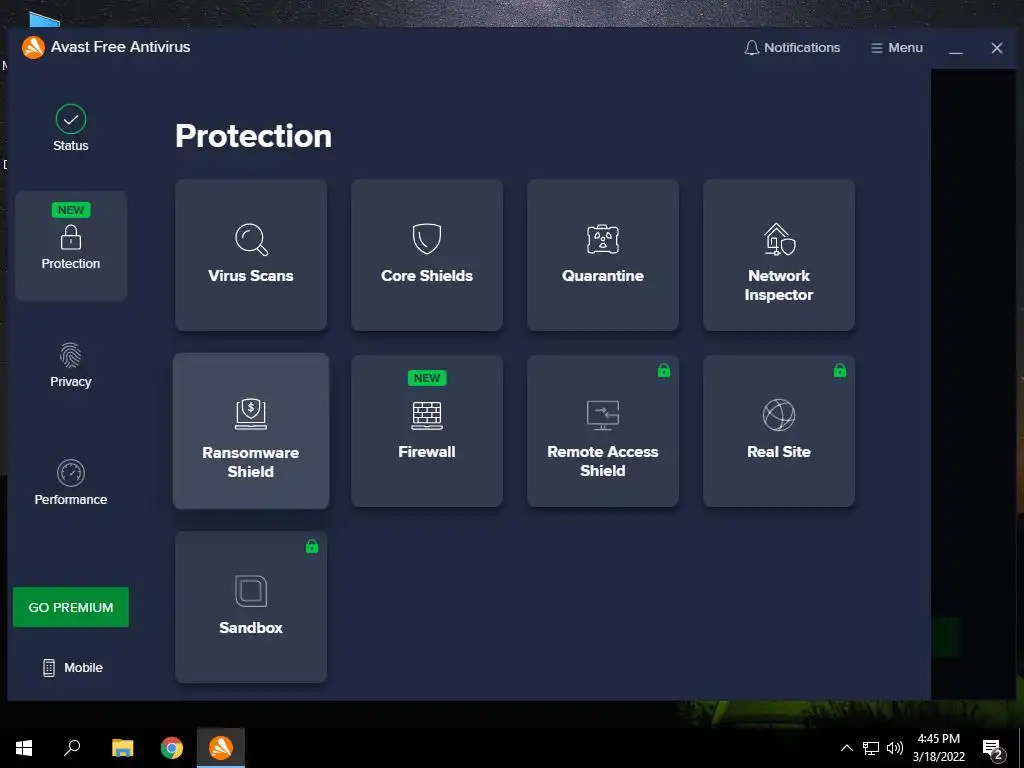The height and width of the screenshot is (768, 1024).
Task: Click the green lock on Real Site
Action: pyautogui.click(x=840, y=370)
